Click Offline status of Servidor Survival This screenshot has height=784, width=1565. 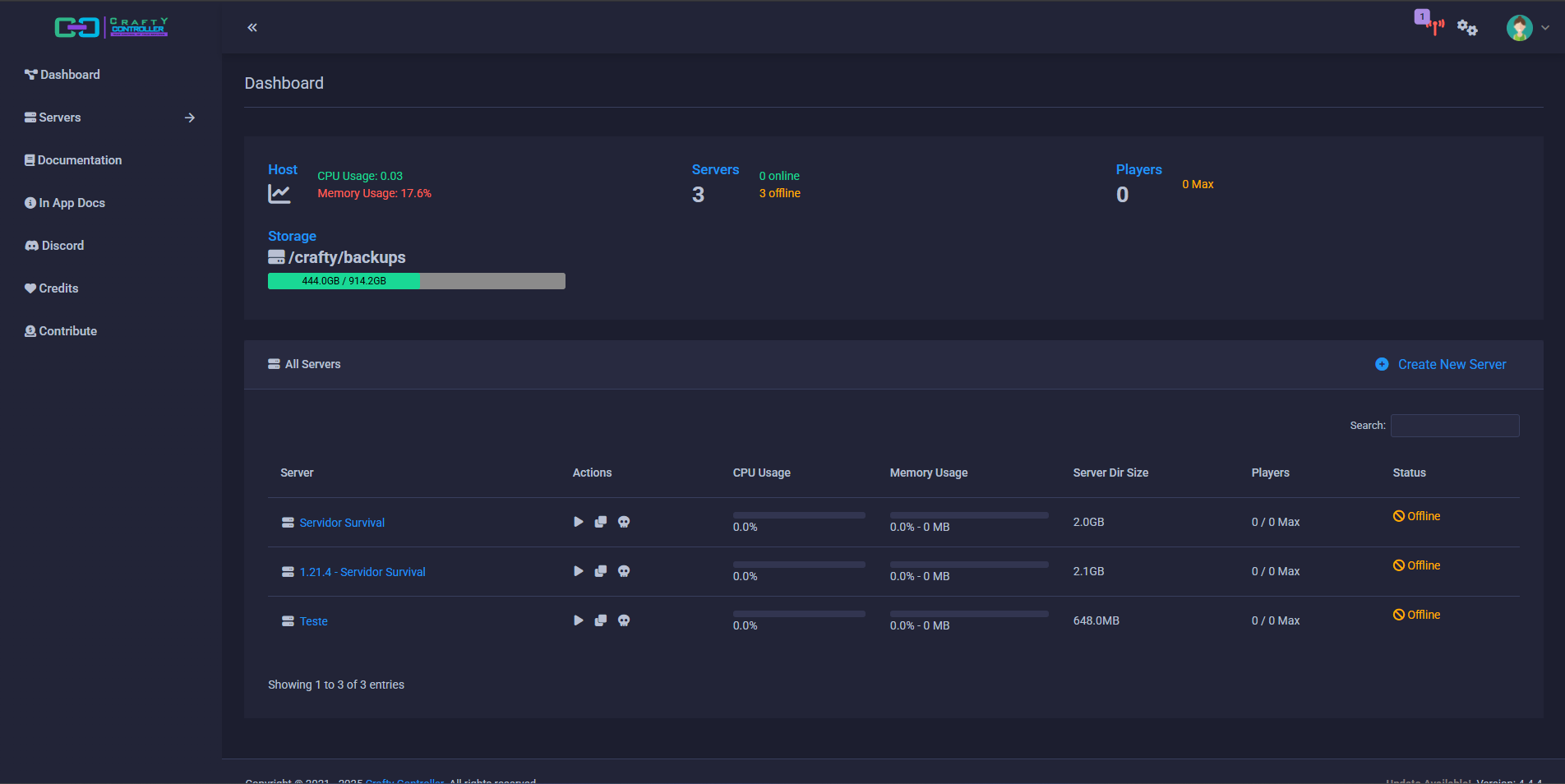1417,516
